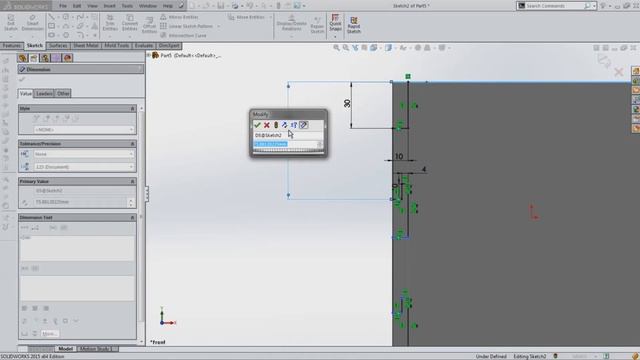640x360 pixels.
Task: Click the Rapid Sketch tool
Action: [x=354, y=24]
